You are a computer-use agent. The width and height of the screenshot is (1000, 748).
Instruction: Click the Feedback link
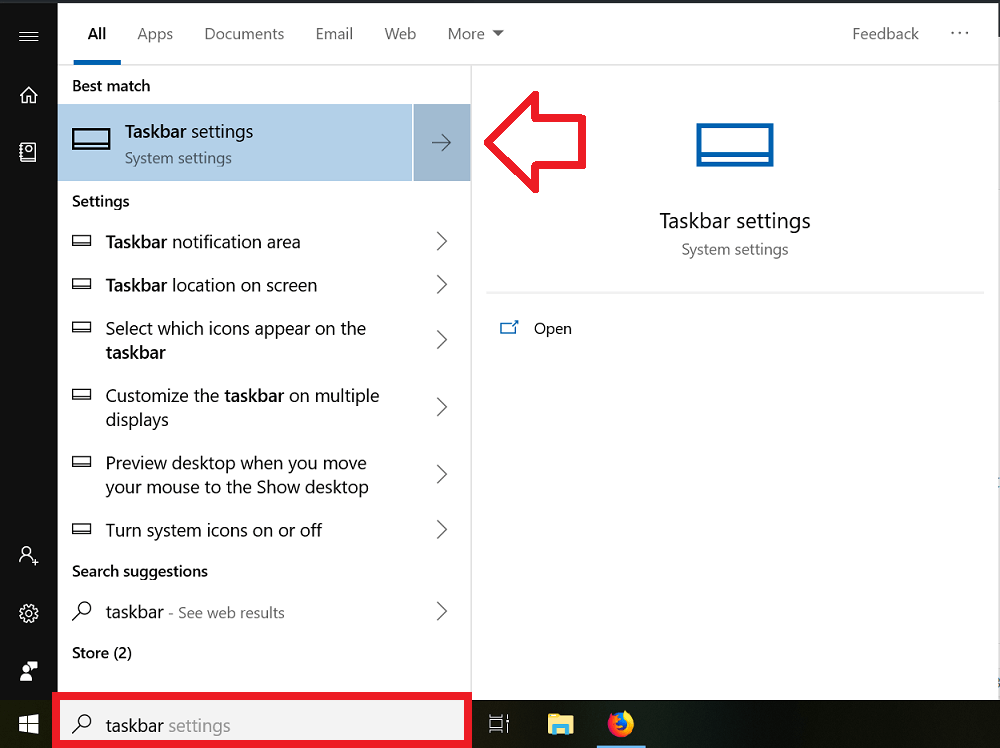[x=885, y=33]
